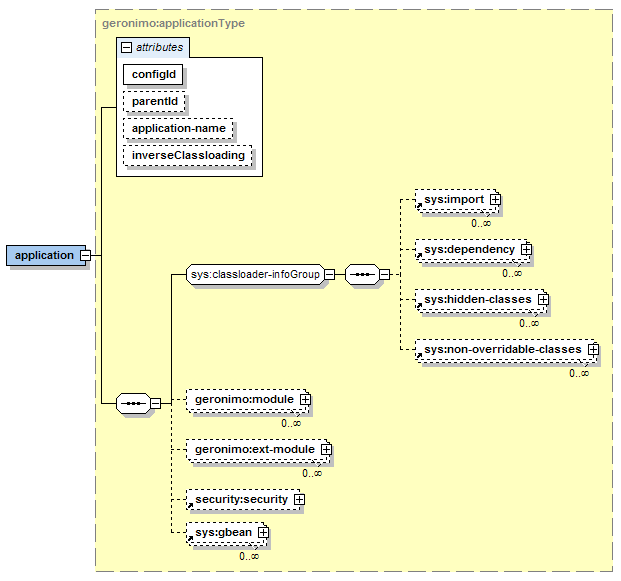Viewport: 621px width, 581px height.
Task: Select the parentId attribute
Action: pyautogui.click(x=154, y=101)
